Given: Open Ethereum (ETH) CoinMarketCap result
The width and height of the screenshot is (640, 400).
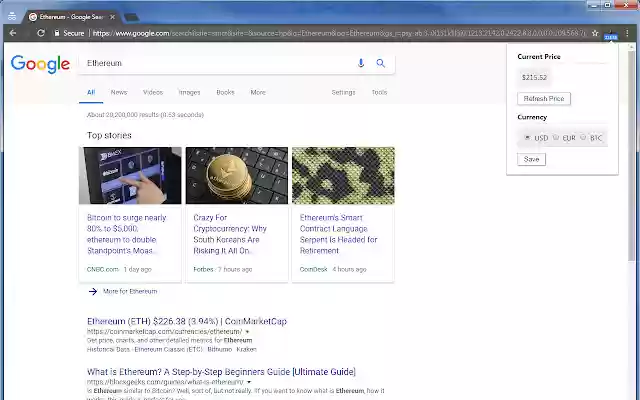Looking at the screenshot, I should (187, 321).
